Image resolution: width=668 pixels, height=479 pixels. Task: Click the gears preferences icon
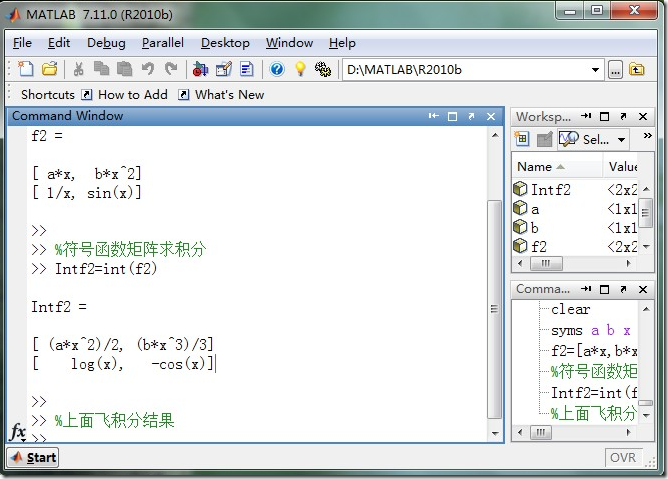(x=323, y=69)
